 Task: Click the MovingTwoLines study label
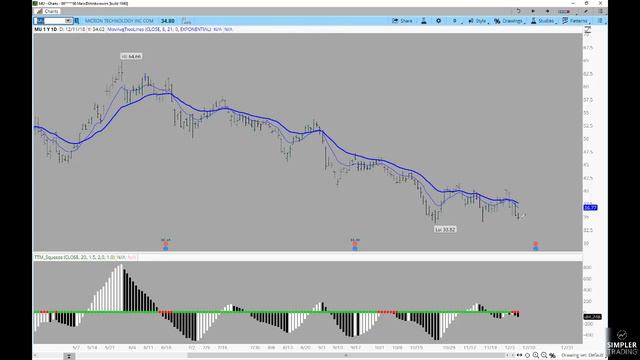tap(159, 29)
